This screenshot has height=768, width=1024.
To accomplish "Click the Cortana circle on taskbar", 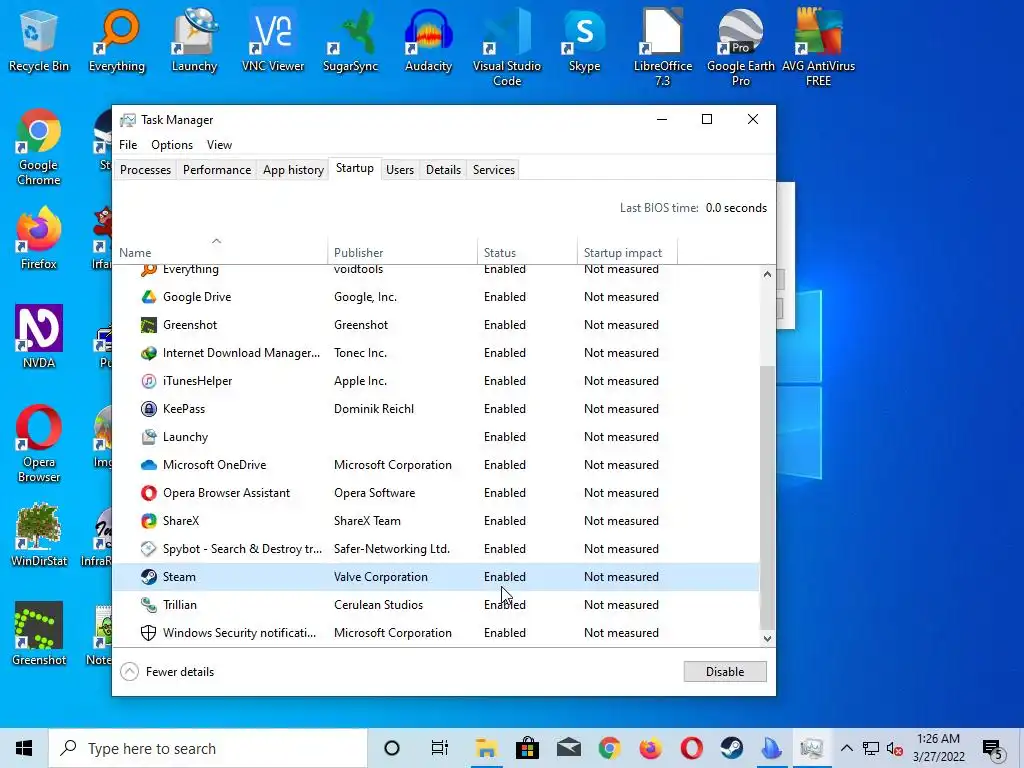I will coord(392,748).
